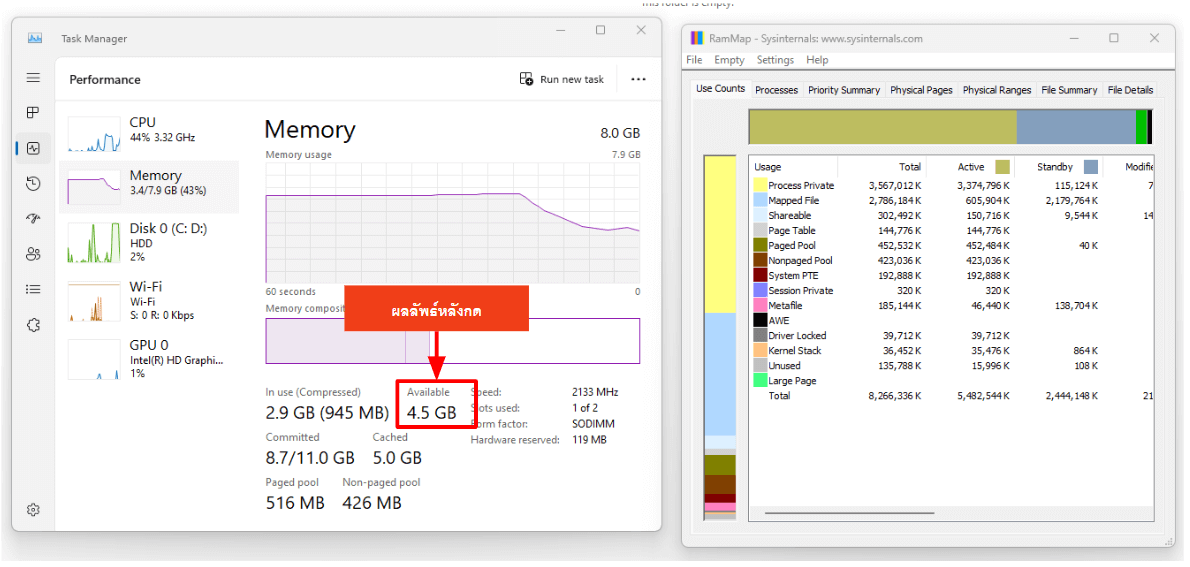
Task: Open the File menu in RamMap
Action: 694,60
